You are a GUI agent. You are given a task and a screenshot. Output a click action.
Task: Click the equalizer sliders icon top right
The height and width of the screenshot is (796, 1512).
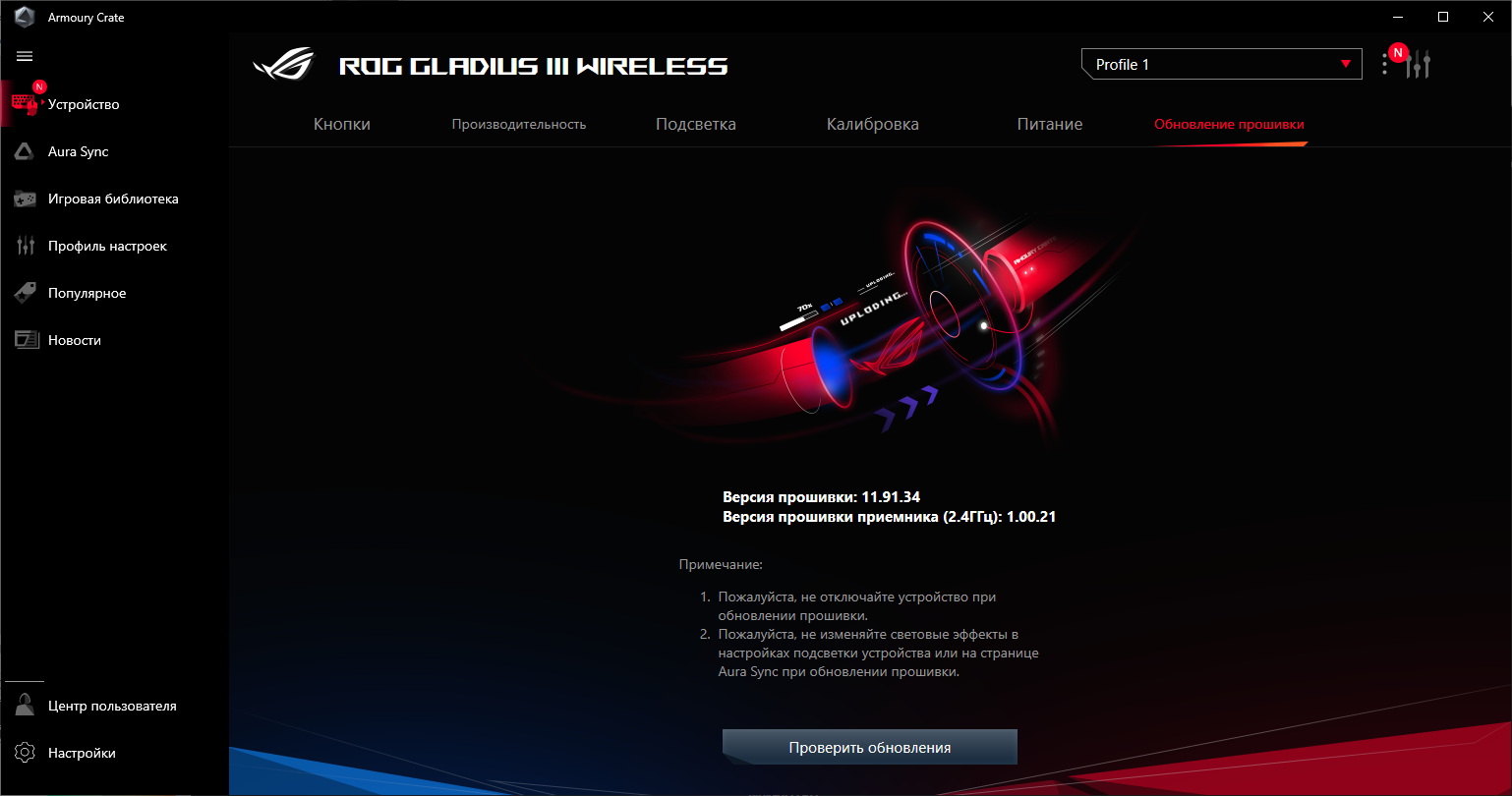pyautogui.click(x=1418, y=65)
